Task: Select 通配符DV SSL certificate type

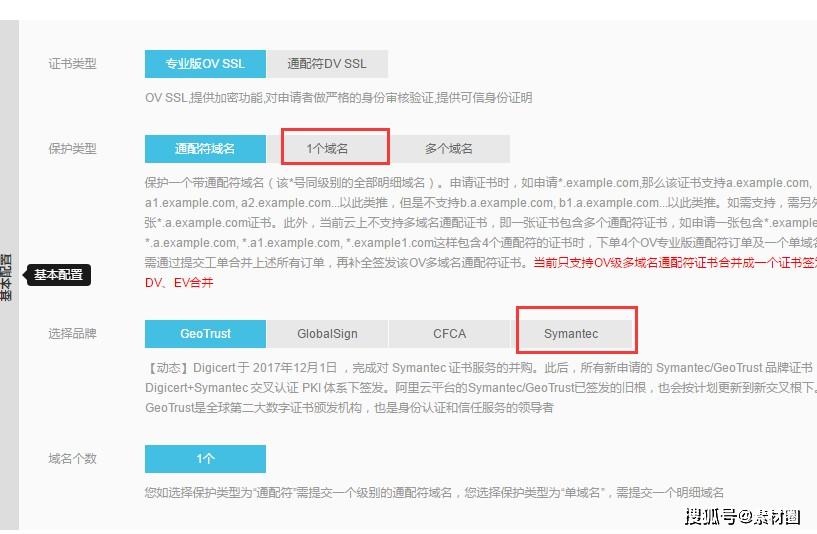Action: tap(327, 64)
